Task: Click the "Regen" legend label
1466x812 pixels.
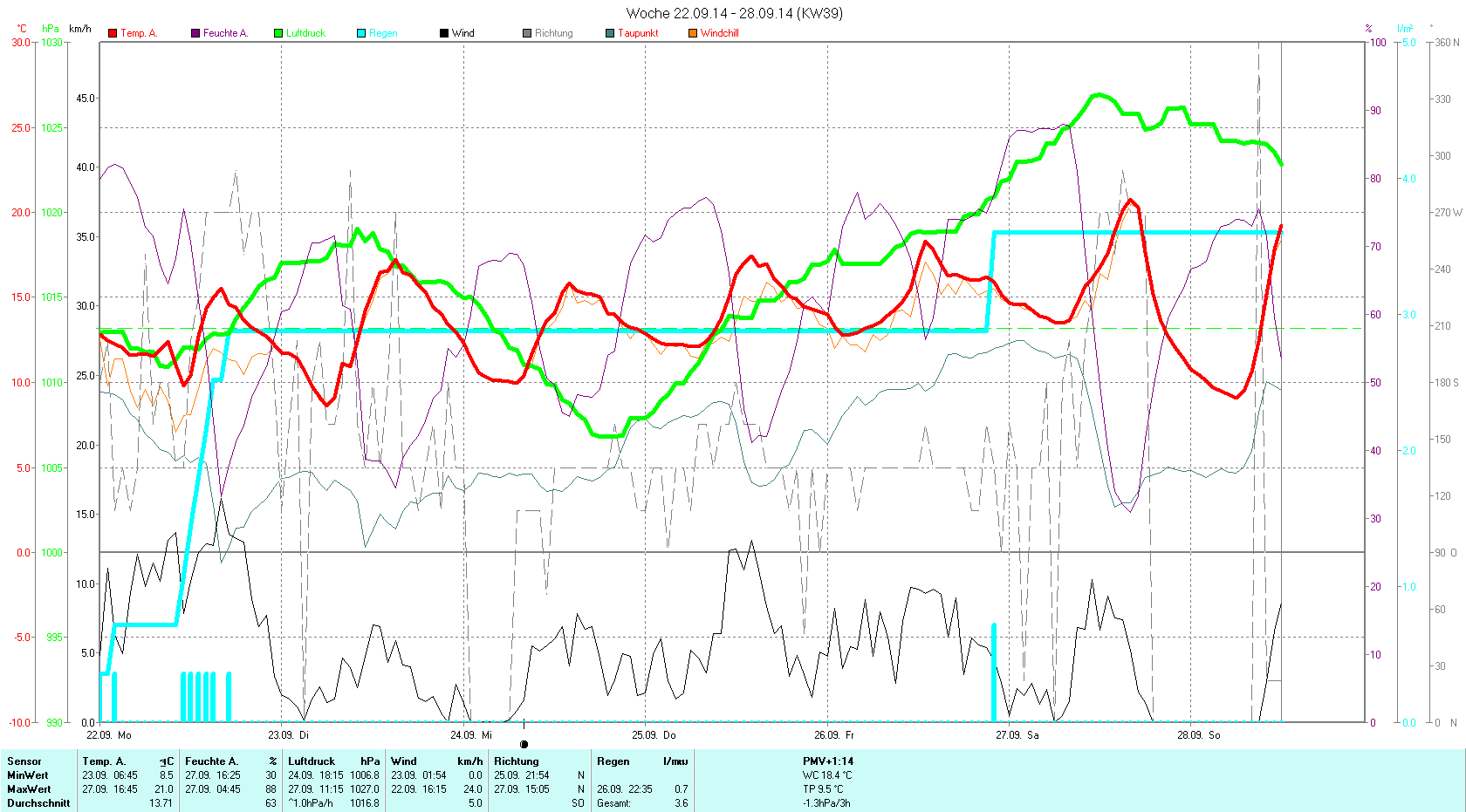Action: click(x=383, y=33)
